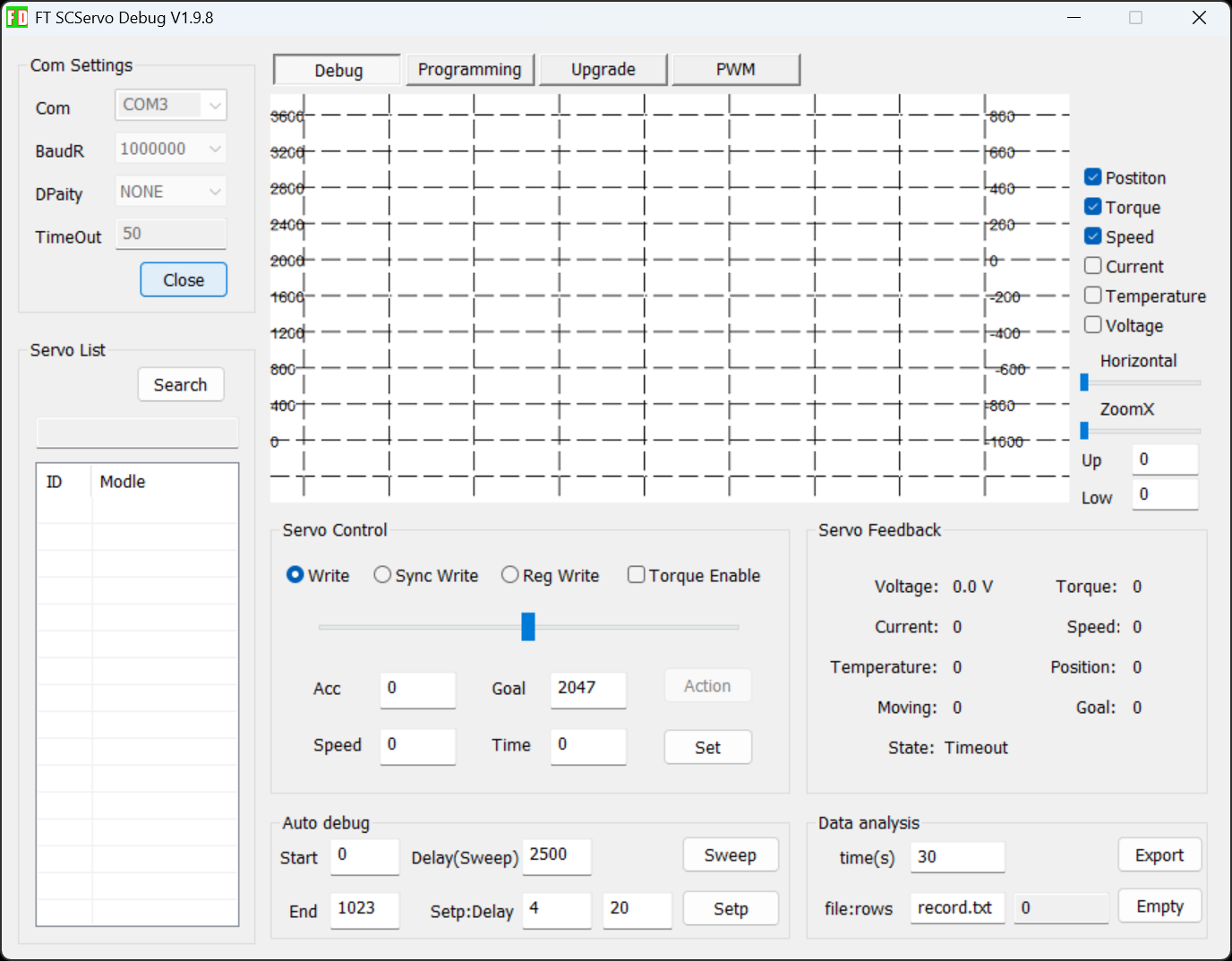Select the Reg Write radio option

coord(510,575)
